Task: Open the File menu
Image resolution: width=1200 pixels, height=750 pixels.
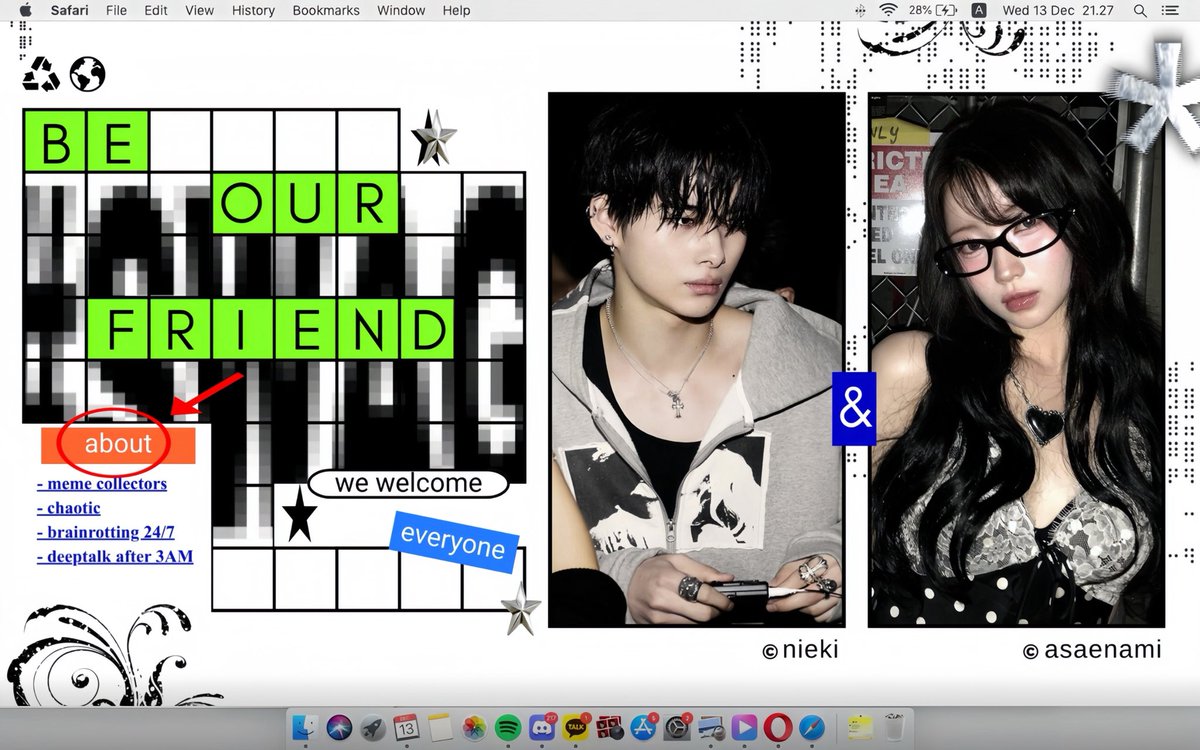Action: coord(116,10)
